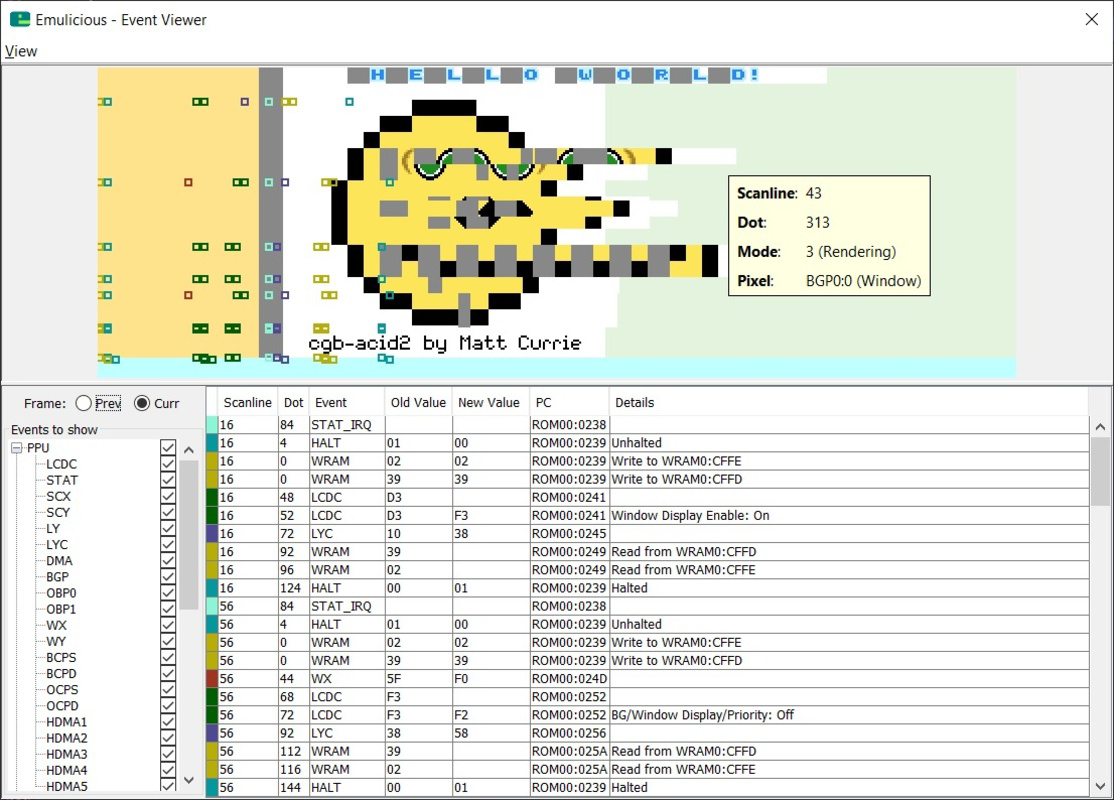Image resolution: width=1114 pixels, height=800 pixels.
Task: Click the purple LYC row 58 color swatch
Action: click(212, 733)
